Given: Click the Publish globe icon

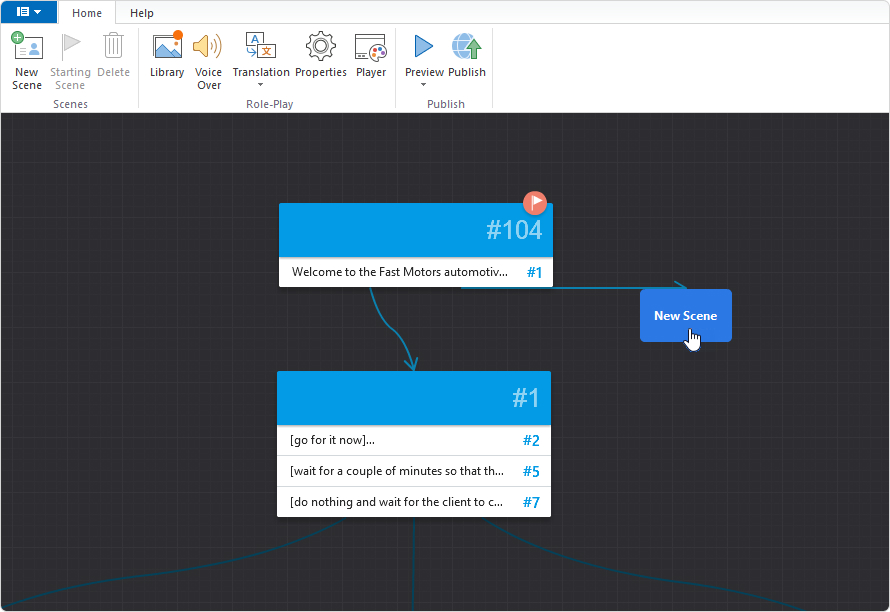Looking at the screenshot, I should coord(467,48).
